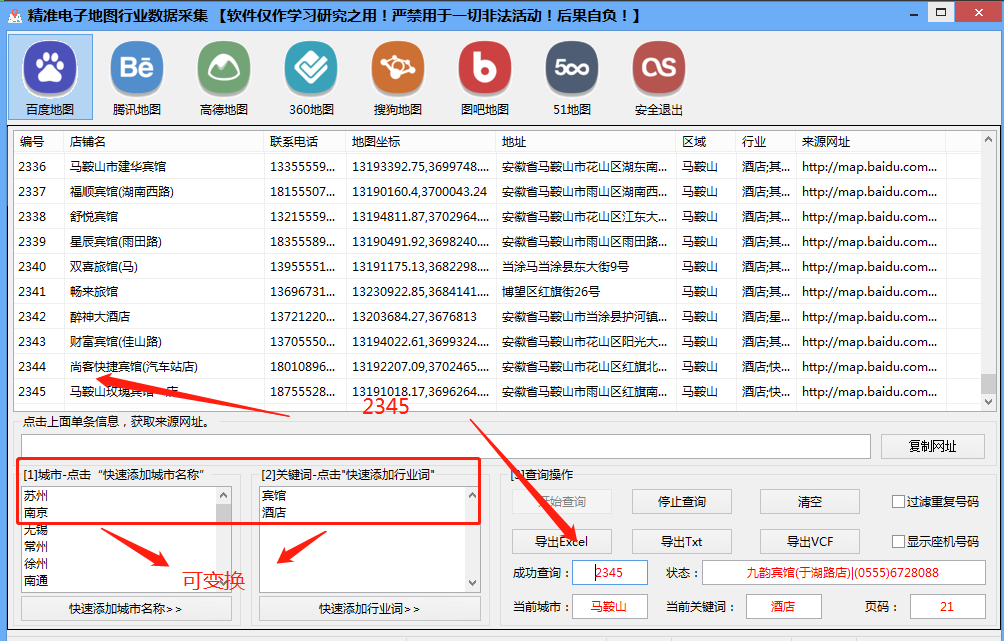Select 南京 in the city list
Screen dimensions: 1004x641
(36, 513)
